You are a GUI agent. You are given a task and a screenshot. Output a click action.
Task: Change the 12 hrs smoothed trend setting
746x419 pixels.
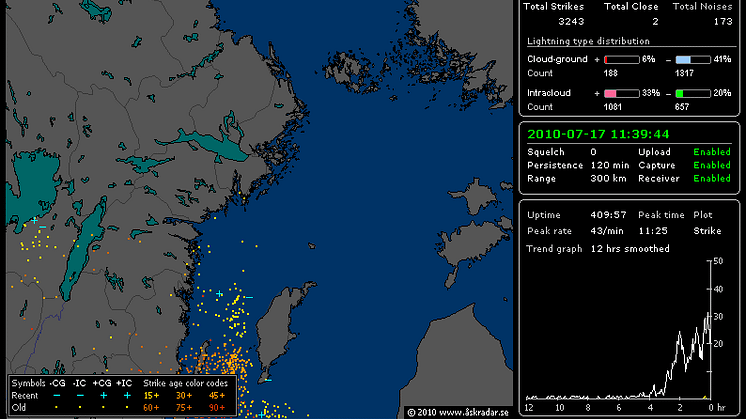(x=630, y=248)
